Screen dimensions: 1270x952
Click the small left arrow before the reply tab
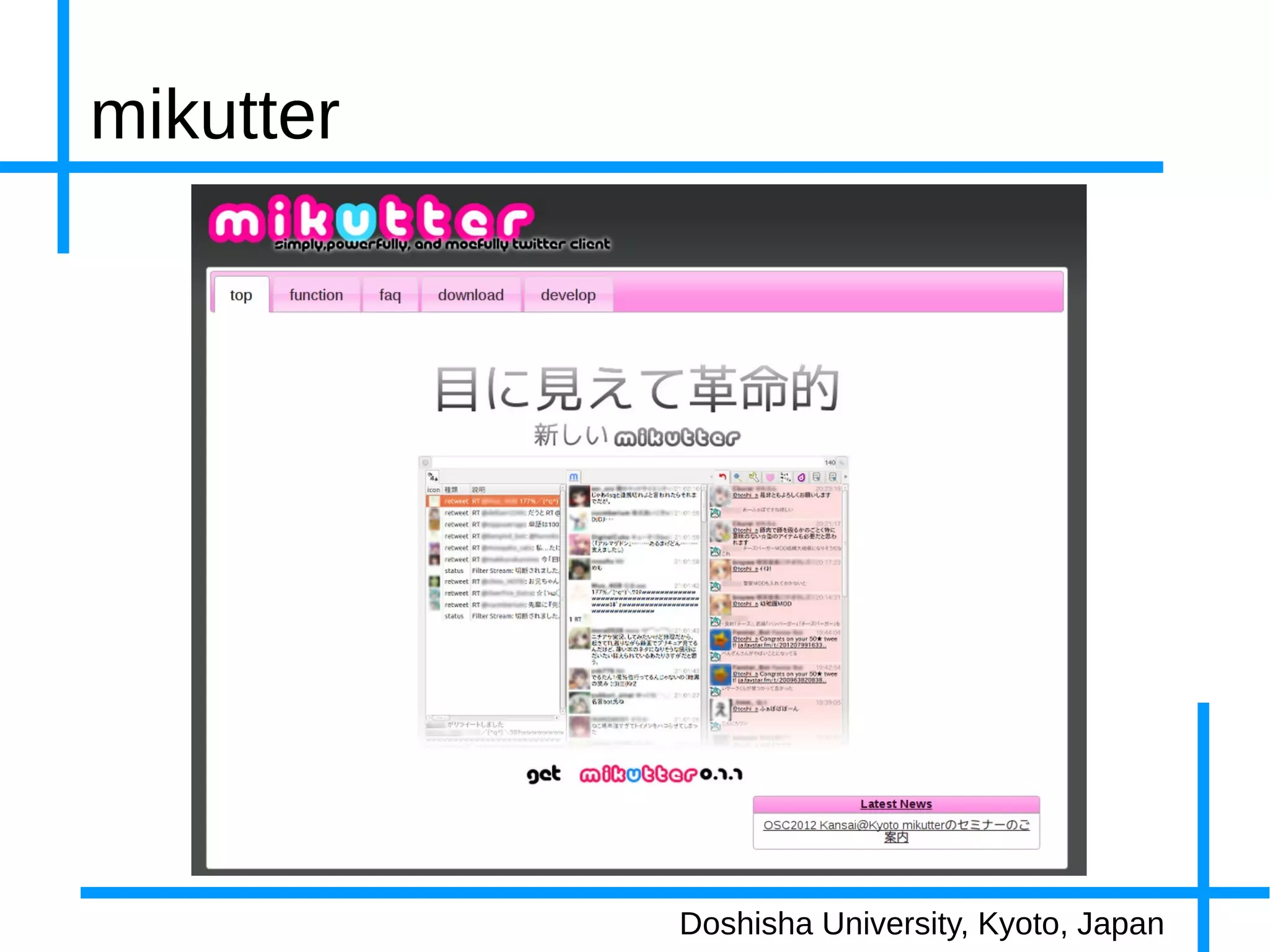[x=711, y=477]
